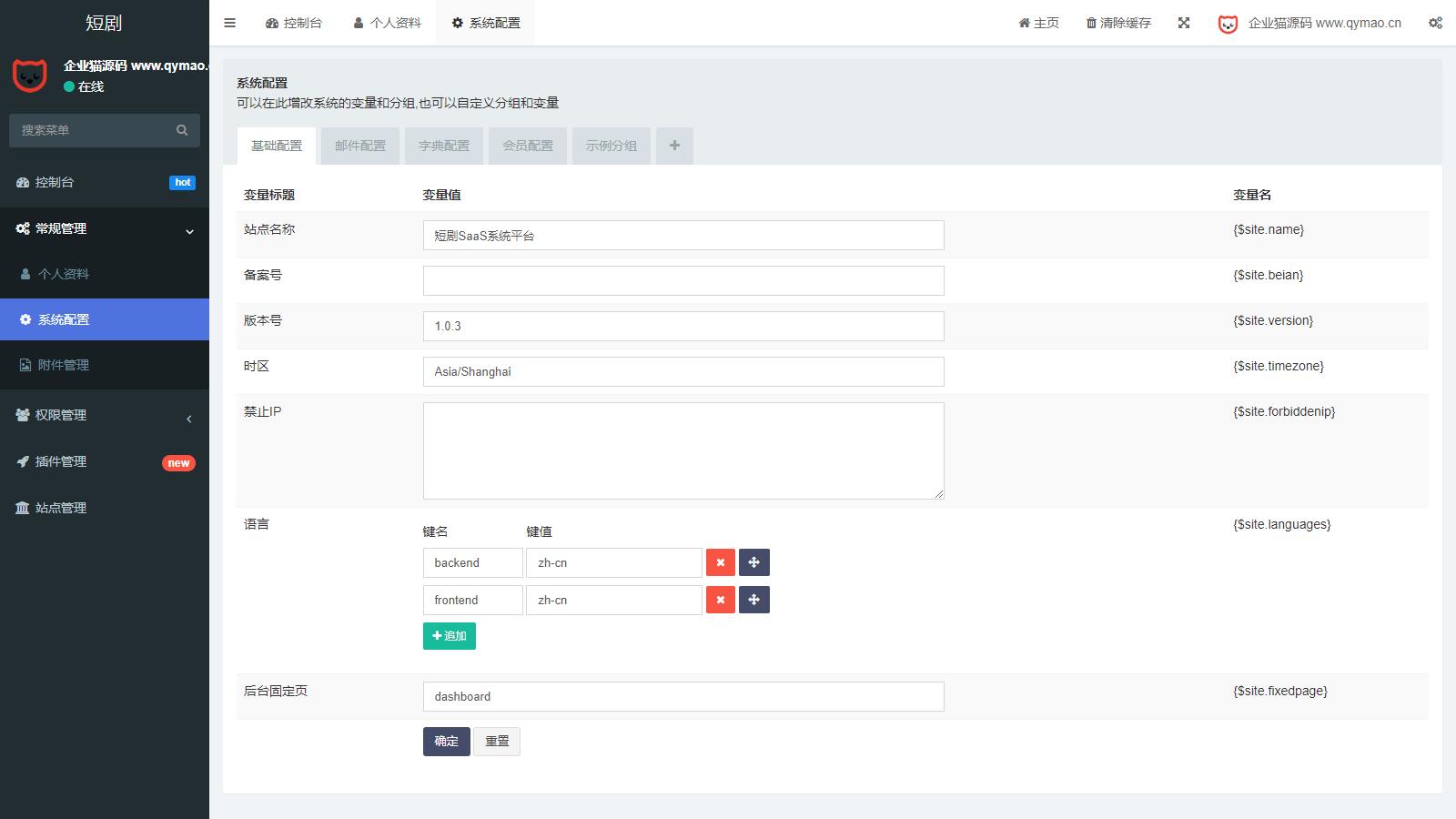Click the fullscreen expand icon
Screen dimensions: 1456x819
click(x=1184, y=23)
